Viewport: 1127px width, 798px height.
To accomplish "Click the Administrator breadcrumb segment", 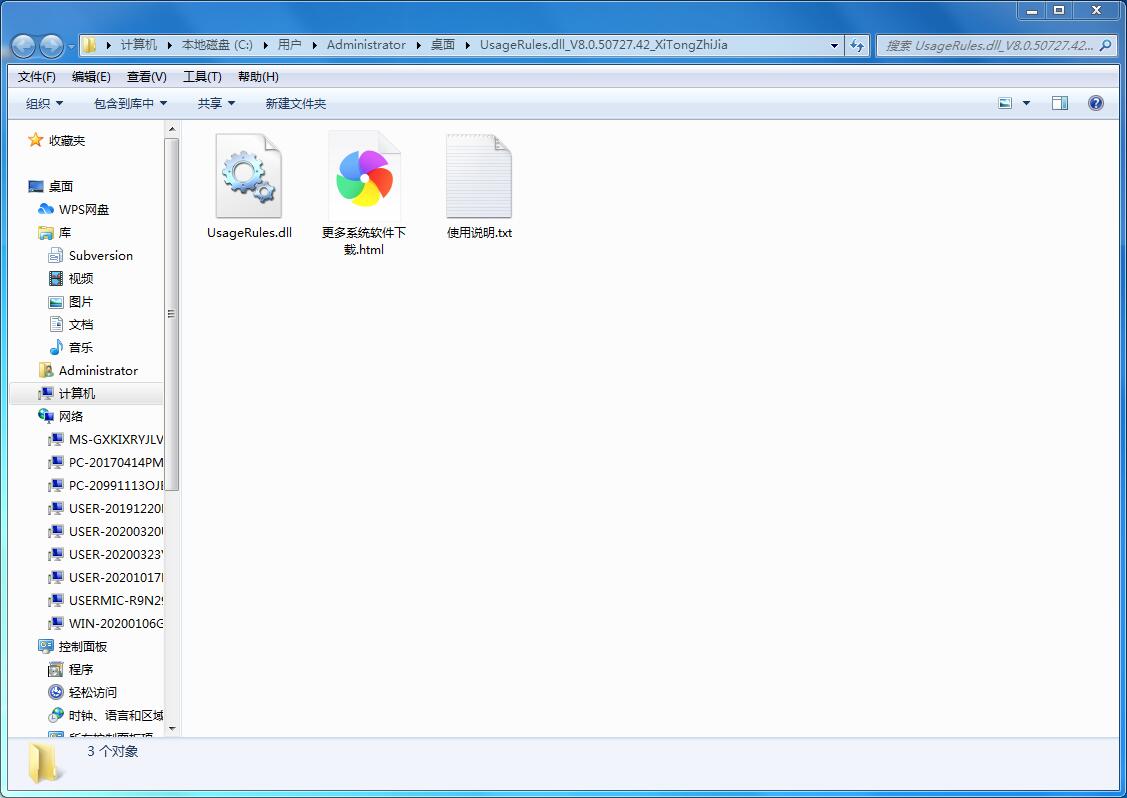I will pyautogui.click(x=366, y=45).
